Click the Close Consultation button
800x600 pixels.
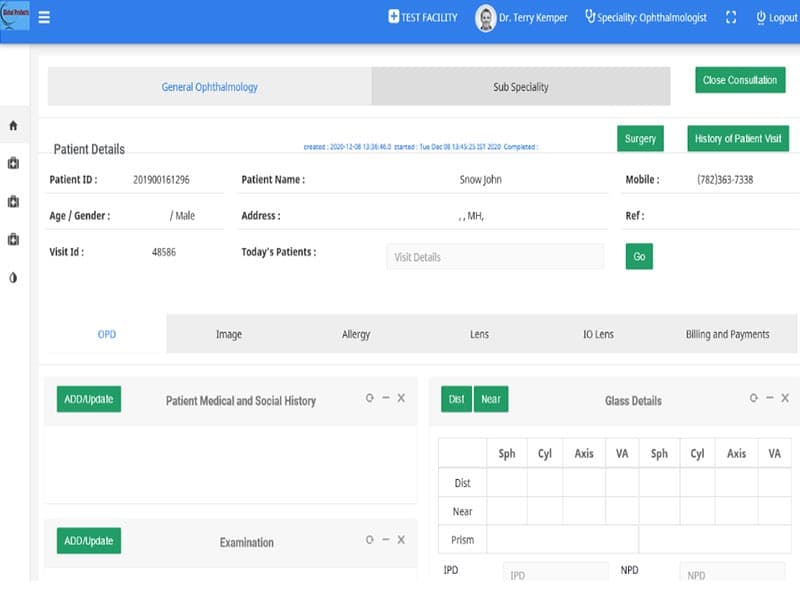tap(740, 80)
